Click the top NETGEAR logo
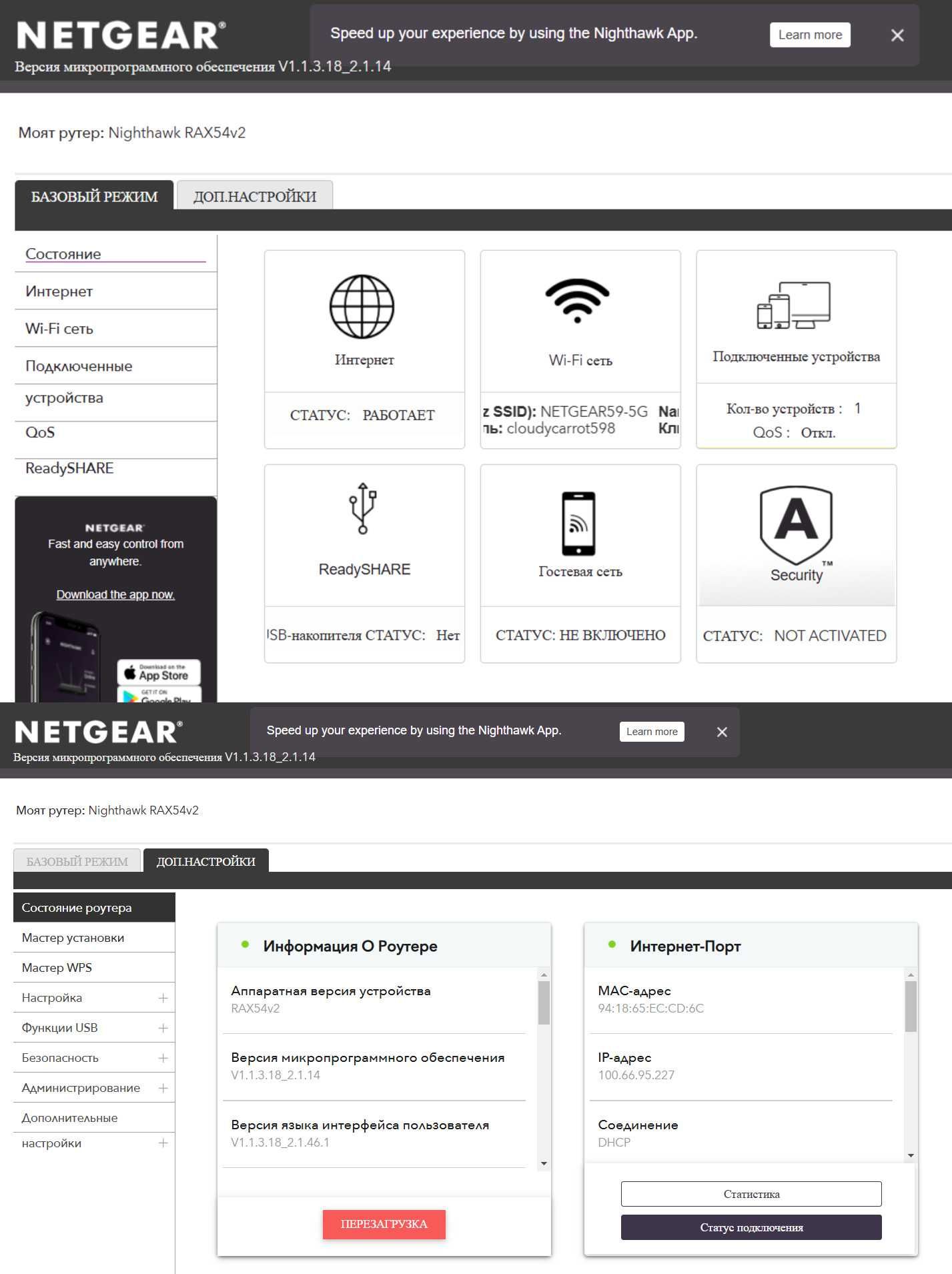The height and width of the screenshot is (1274, 952). tap(121, 35)
